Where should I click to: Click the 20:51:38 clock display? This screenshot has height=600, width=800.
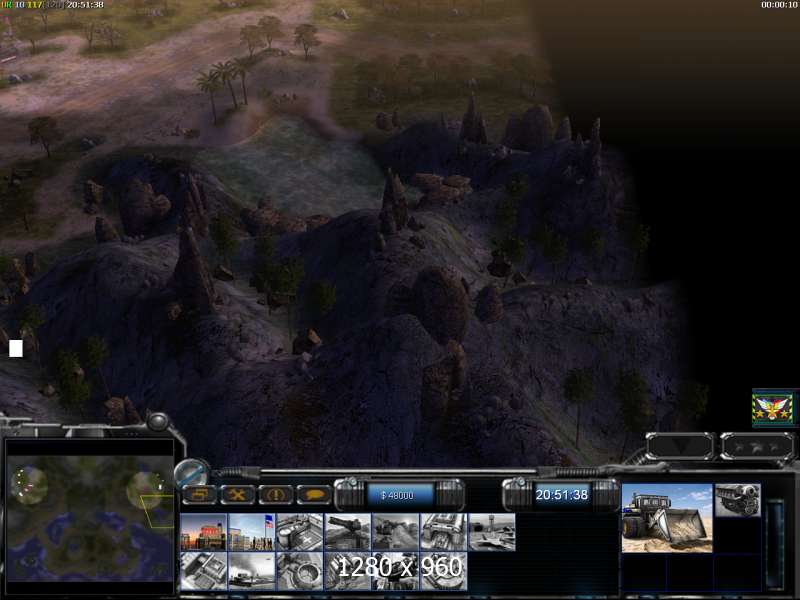561,495
